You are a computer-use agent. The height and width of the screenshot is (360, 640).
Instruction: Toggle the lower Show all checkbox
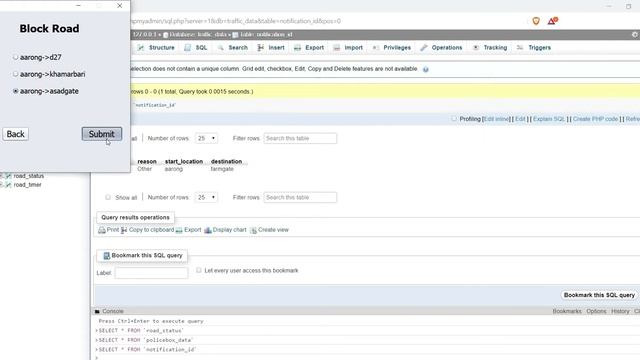coord(108,197)
